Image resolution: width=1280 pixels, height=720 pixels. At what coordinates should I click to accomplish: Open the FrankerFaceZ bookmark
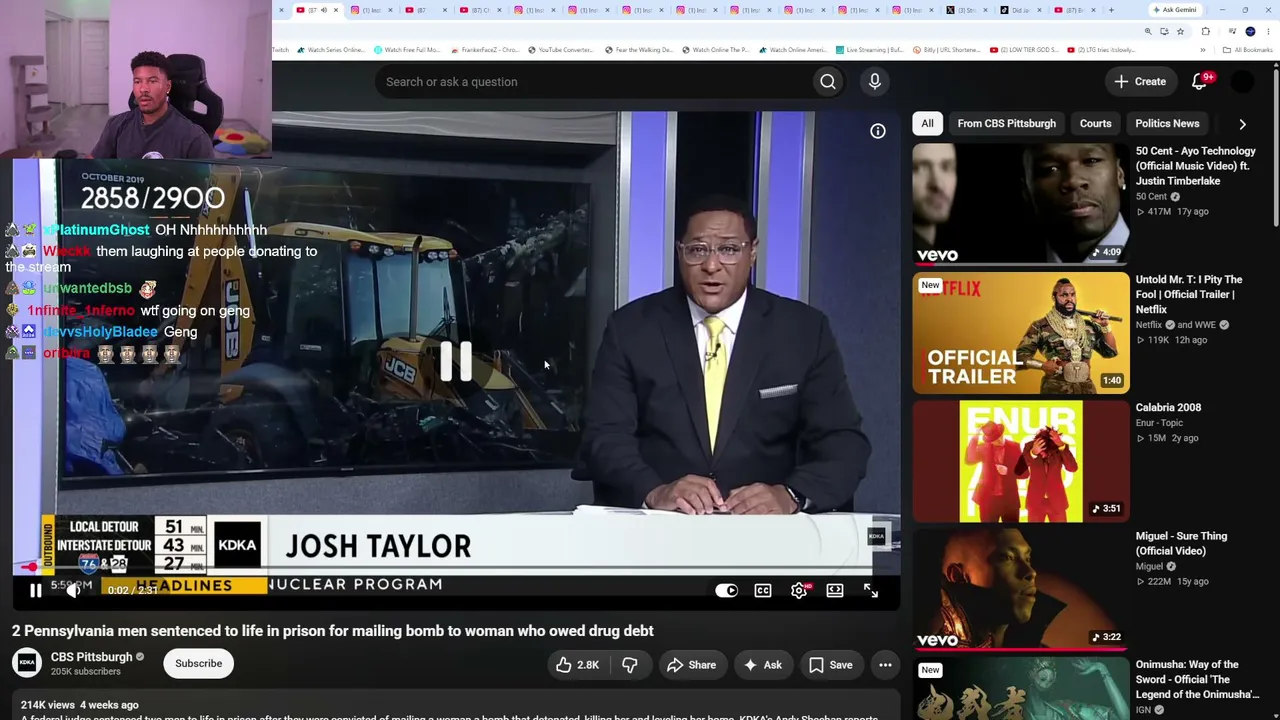pos(485,50)
